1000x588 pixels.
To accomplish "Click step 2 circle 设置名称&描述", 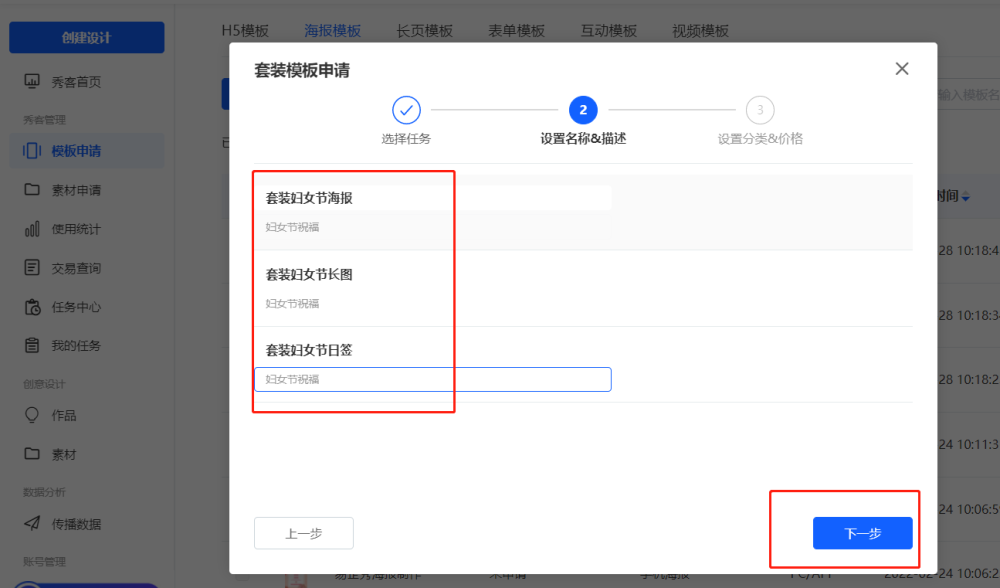I will tap(583, 110).
